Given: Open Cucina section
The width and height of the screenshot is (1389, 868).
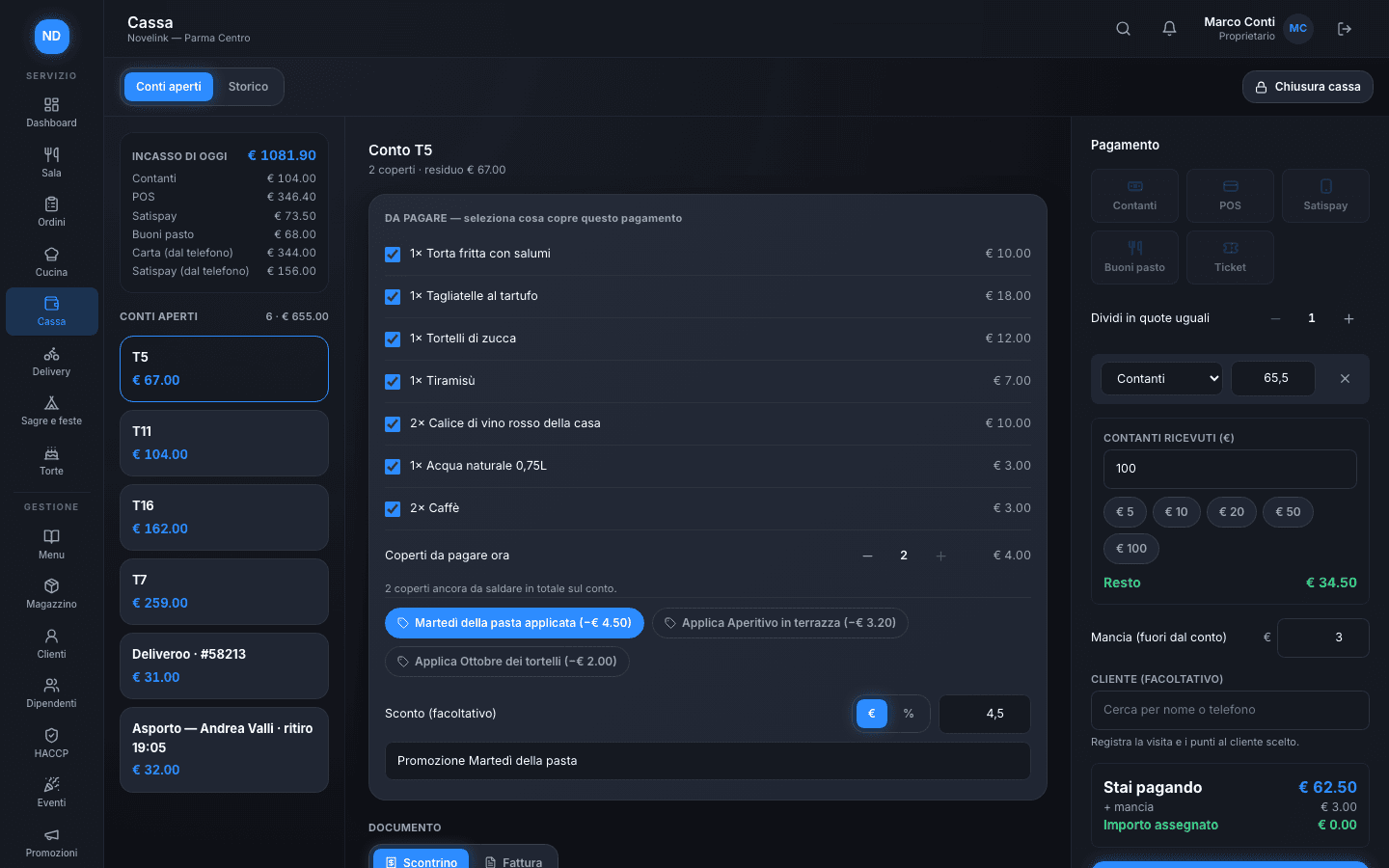Looking at the screenshot, I should coord(52,261).
